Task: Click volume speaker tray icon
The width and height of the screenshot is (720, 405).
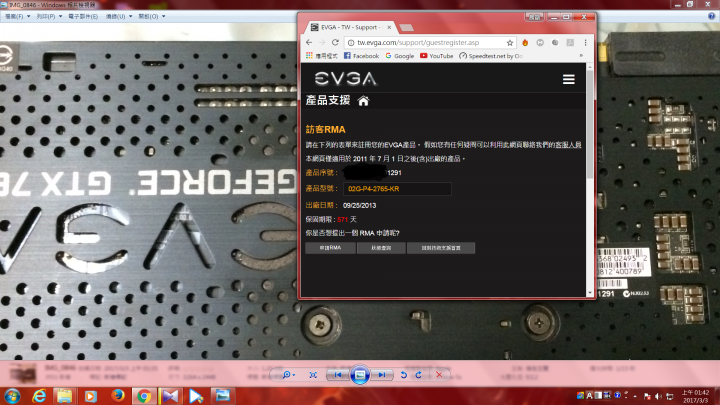Action: coord(658,396)
